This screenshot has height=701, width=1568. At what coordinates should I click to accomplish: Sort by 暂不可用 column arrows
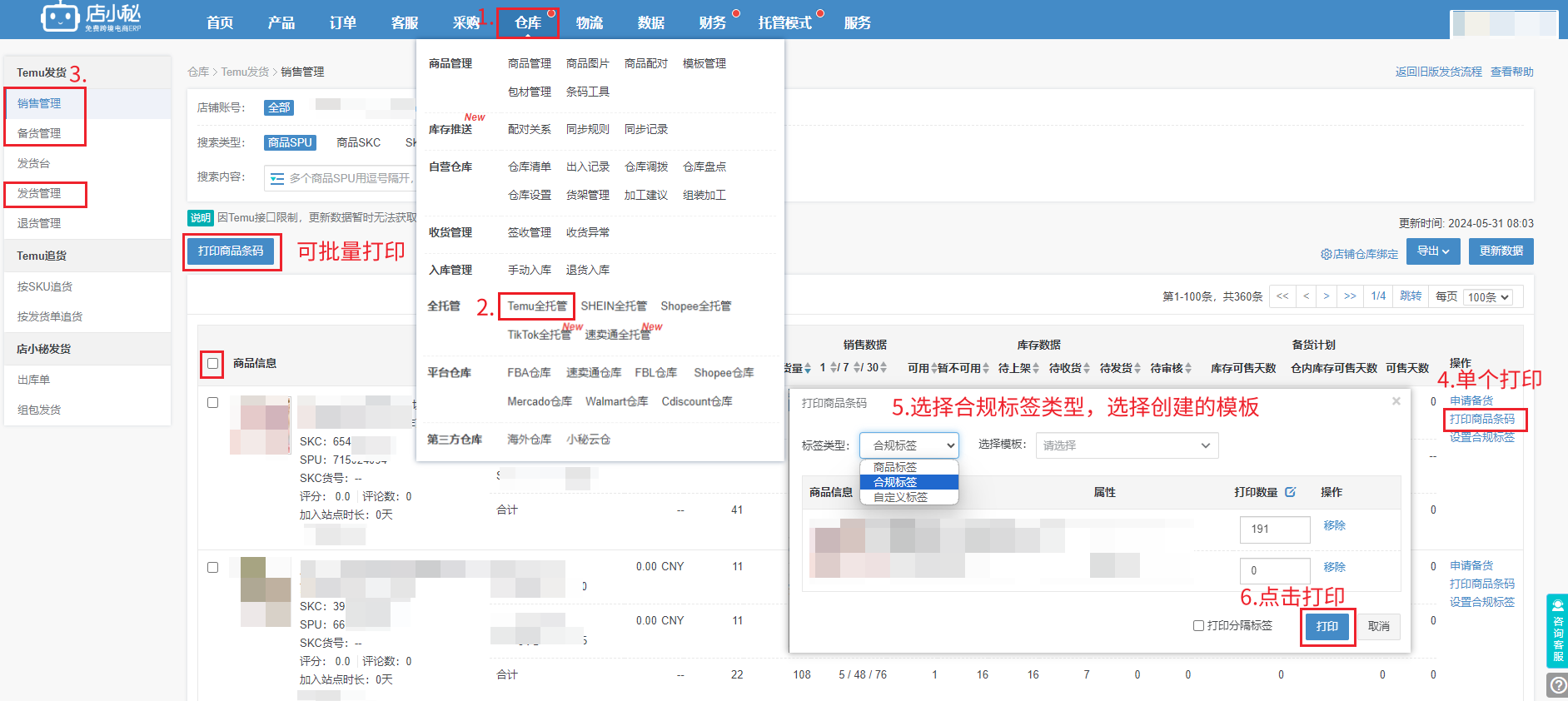click(986, 368)
